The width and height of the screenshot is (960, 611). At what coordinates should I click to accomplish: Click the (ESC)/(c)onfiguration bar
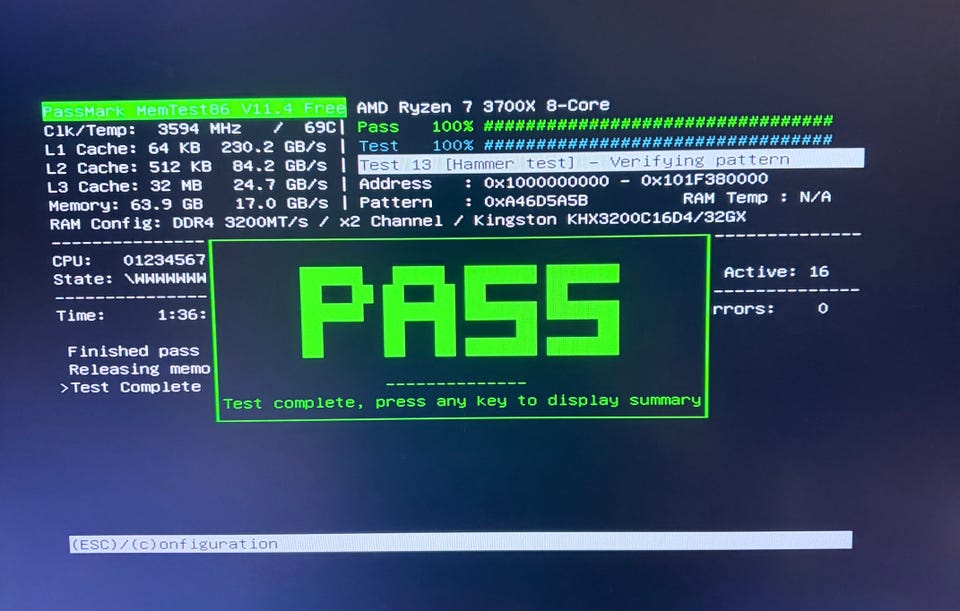click(460, 542)
